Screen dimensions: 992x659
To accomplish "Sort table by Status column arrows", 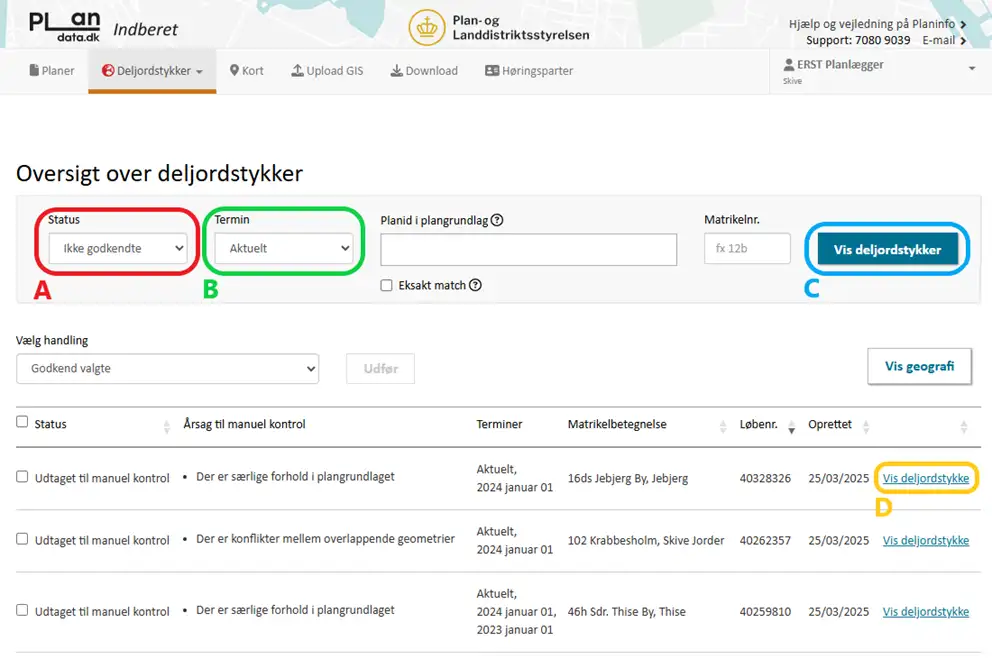I will tap(167, 426).
